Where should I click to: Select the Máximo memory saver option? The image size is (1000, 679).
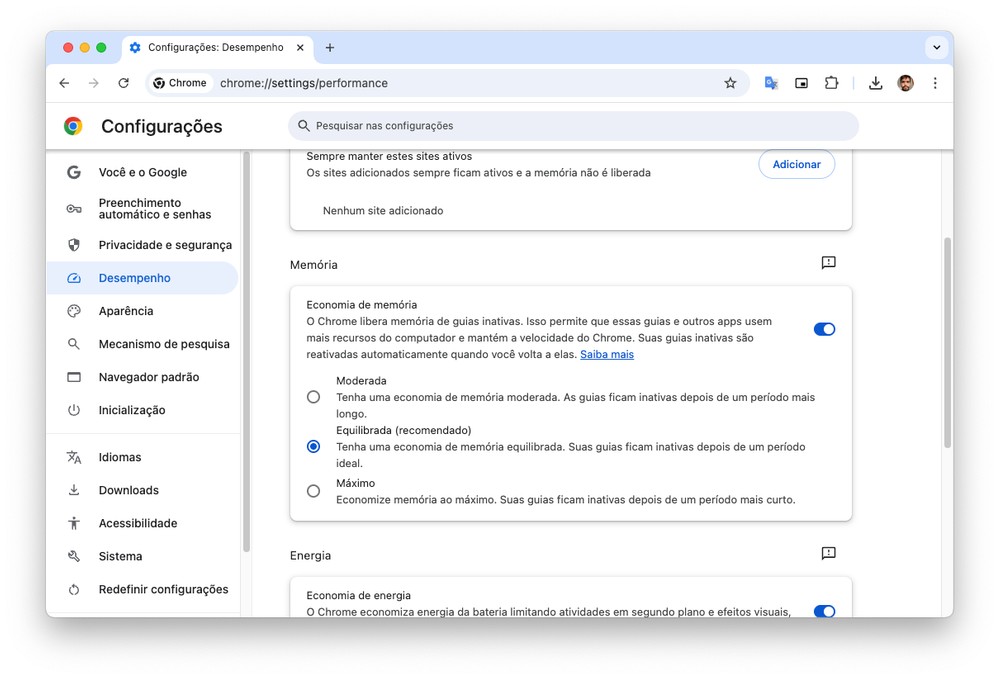pos(314,491)
